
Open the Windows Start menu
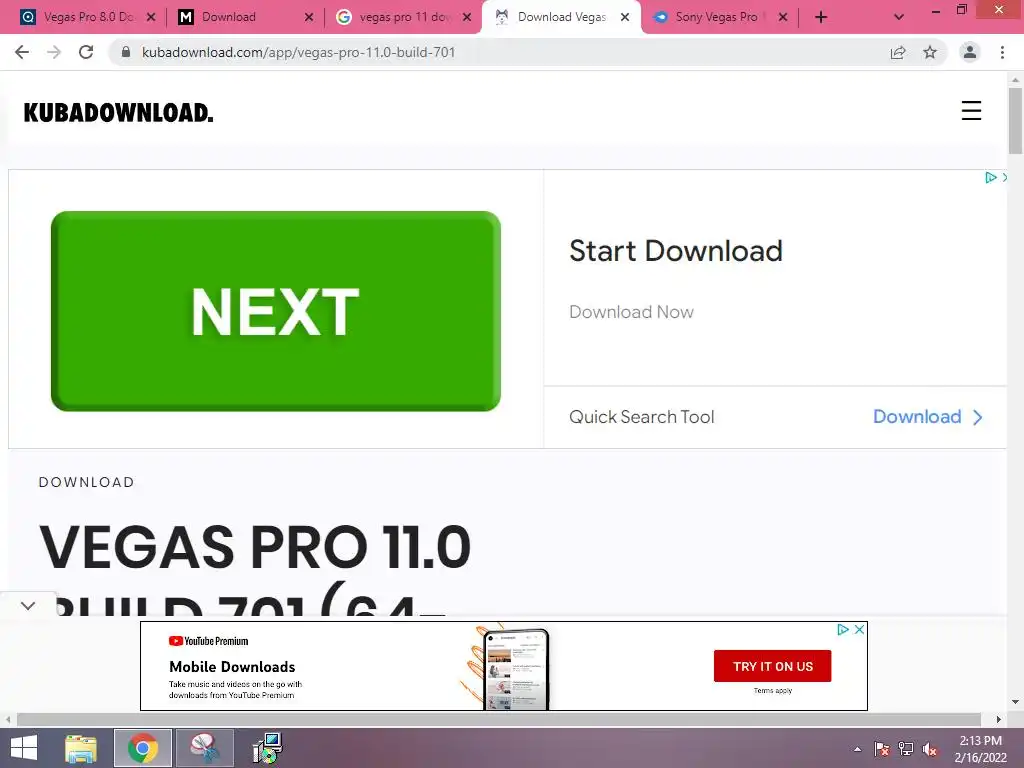[24, 748]
